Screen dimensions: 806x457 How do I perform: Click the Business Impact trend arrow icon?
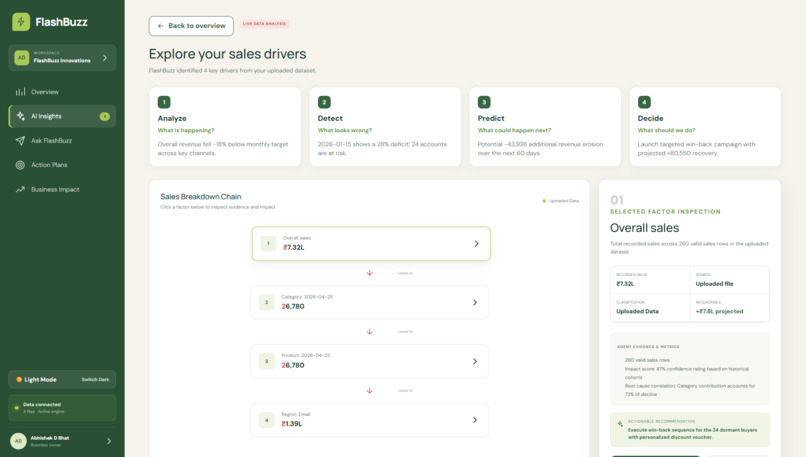click(x=20, y=190)
